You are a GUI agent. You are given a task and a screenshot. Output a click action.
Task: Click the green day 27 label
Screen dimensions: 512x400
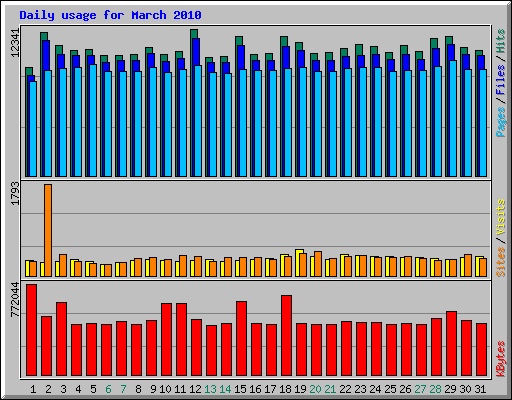click(420, 389)
